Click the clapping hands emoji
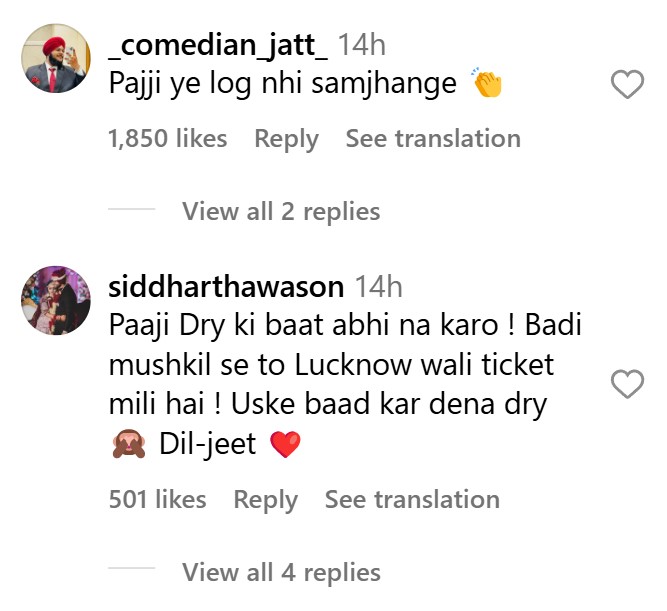667x611 pixels. [x=487, y=83]
